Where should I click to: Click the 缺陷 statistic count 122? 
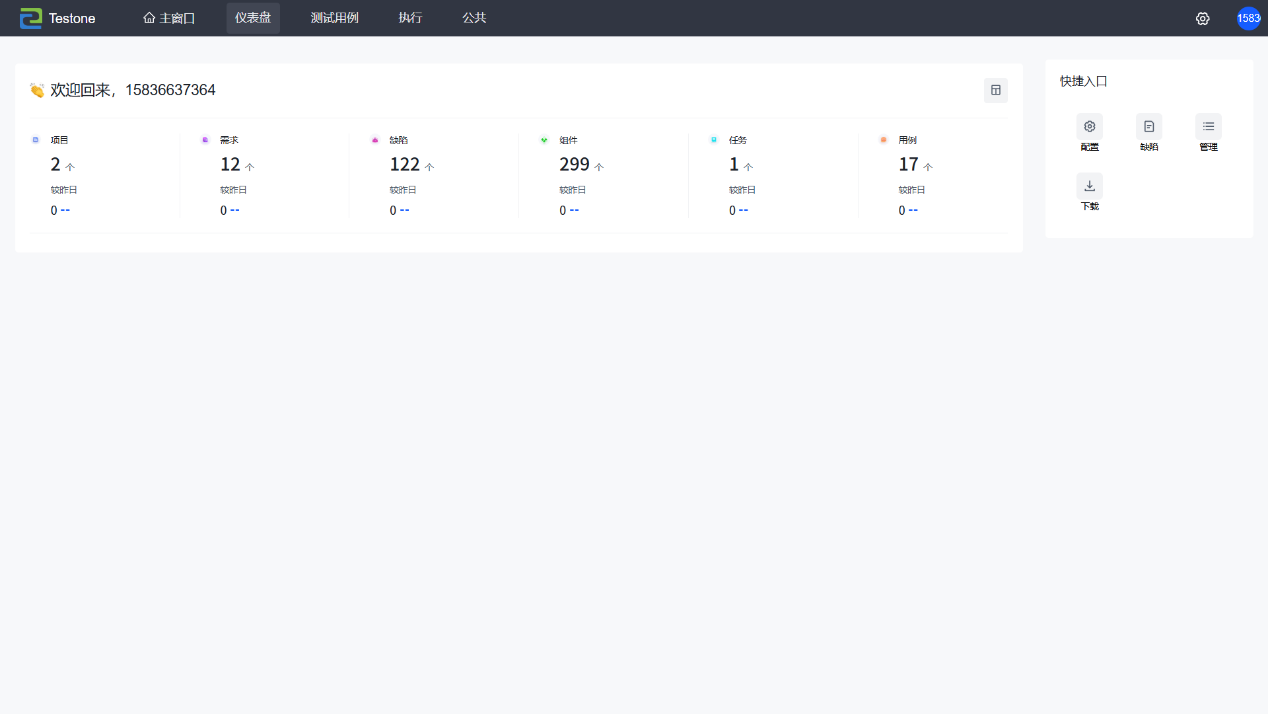(404, 165)
